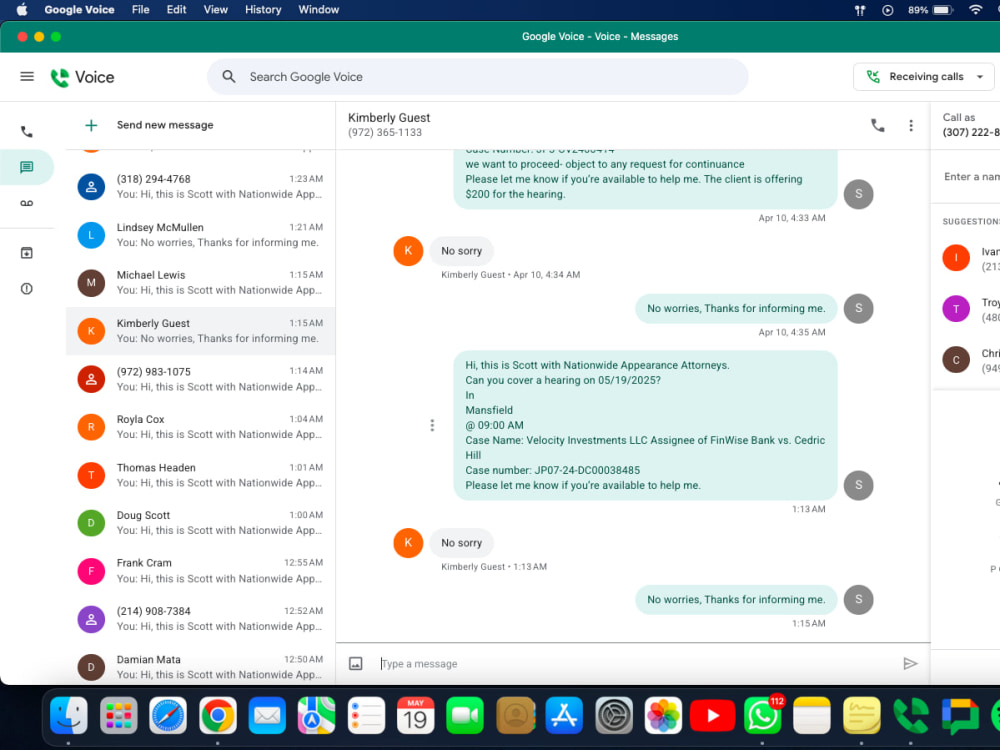Click Kimberly Guest avatar in conversation list

[91, 331]
